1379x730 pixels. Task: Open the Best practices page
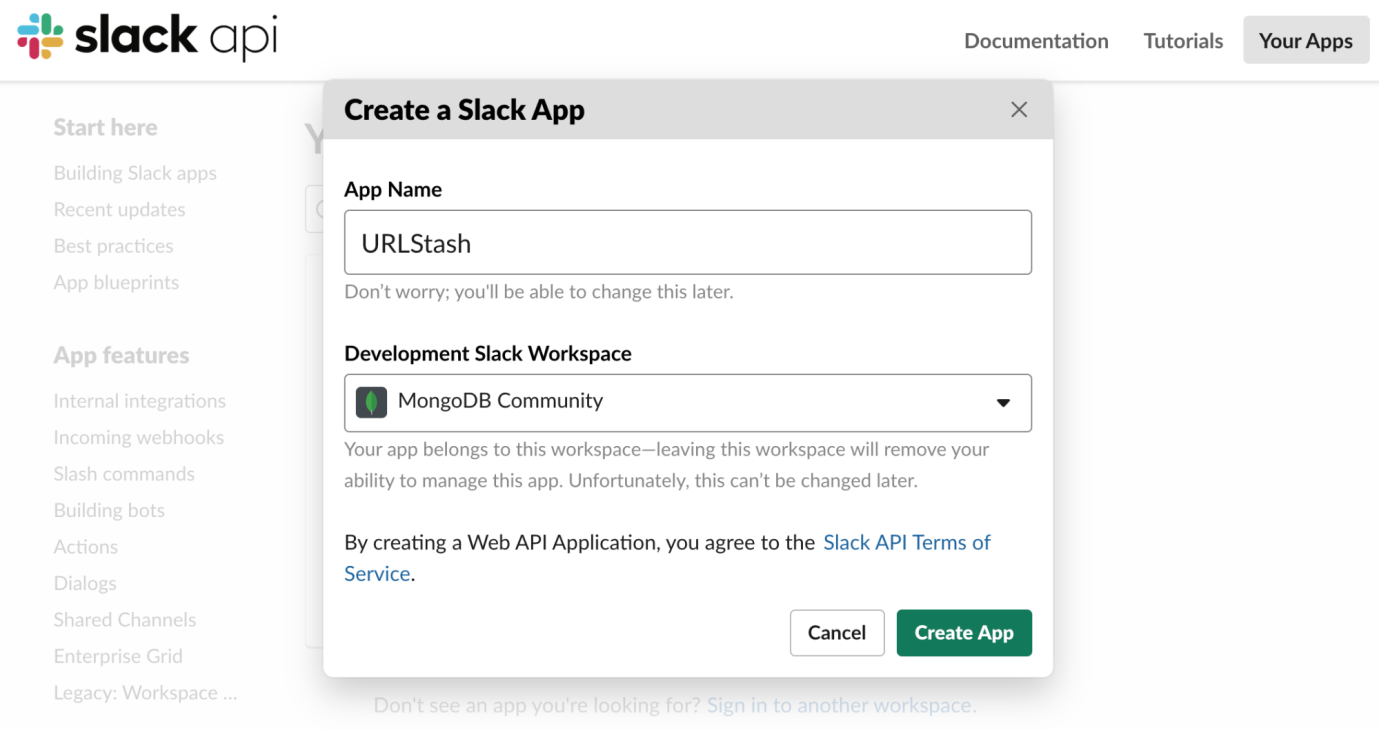[112, 245]
